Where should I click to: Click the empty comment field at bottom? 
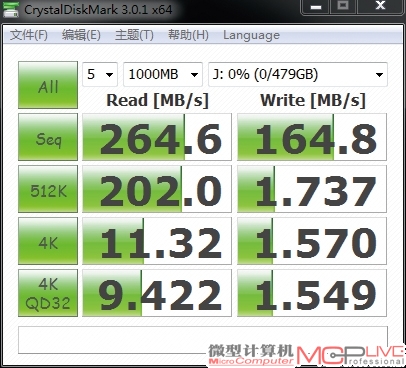[x=203, y=340]
